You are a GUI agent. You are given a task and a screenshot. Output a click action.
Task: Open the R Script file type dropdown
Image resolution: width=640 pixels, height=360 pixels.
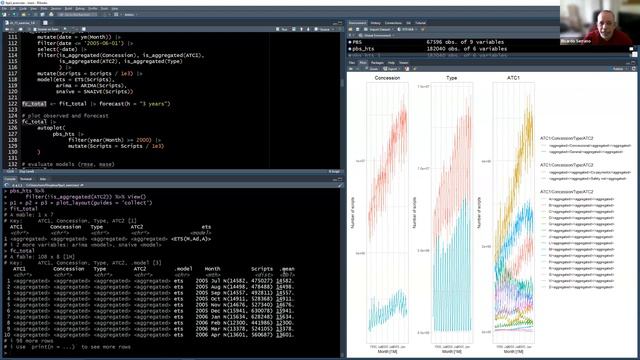(x=334, y=171)
